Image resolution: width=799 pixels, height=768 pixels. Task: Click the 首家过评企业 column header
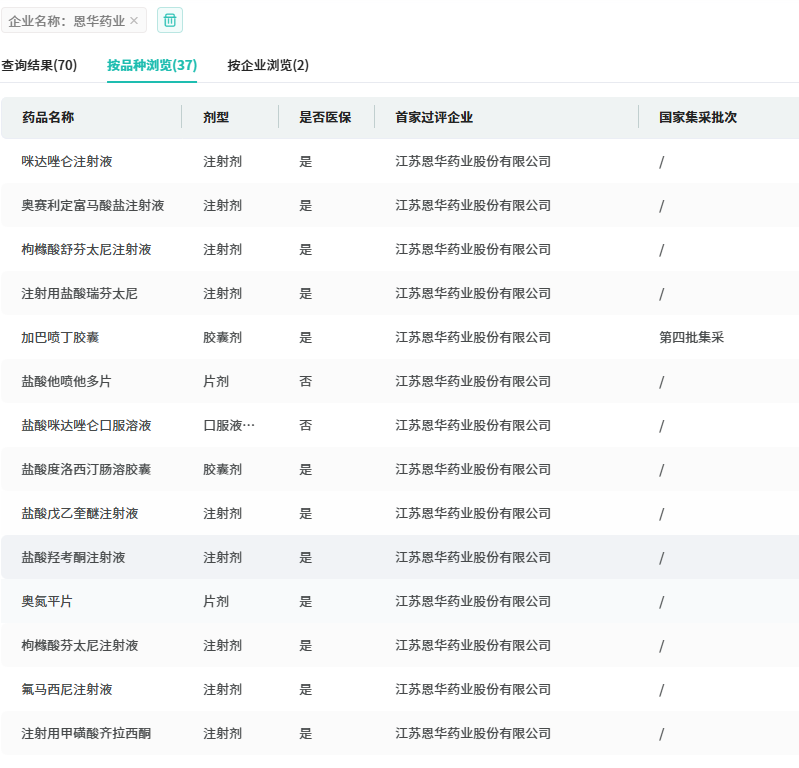[434, 117]
